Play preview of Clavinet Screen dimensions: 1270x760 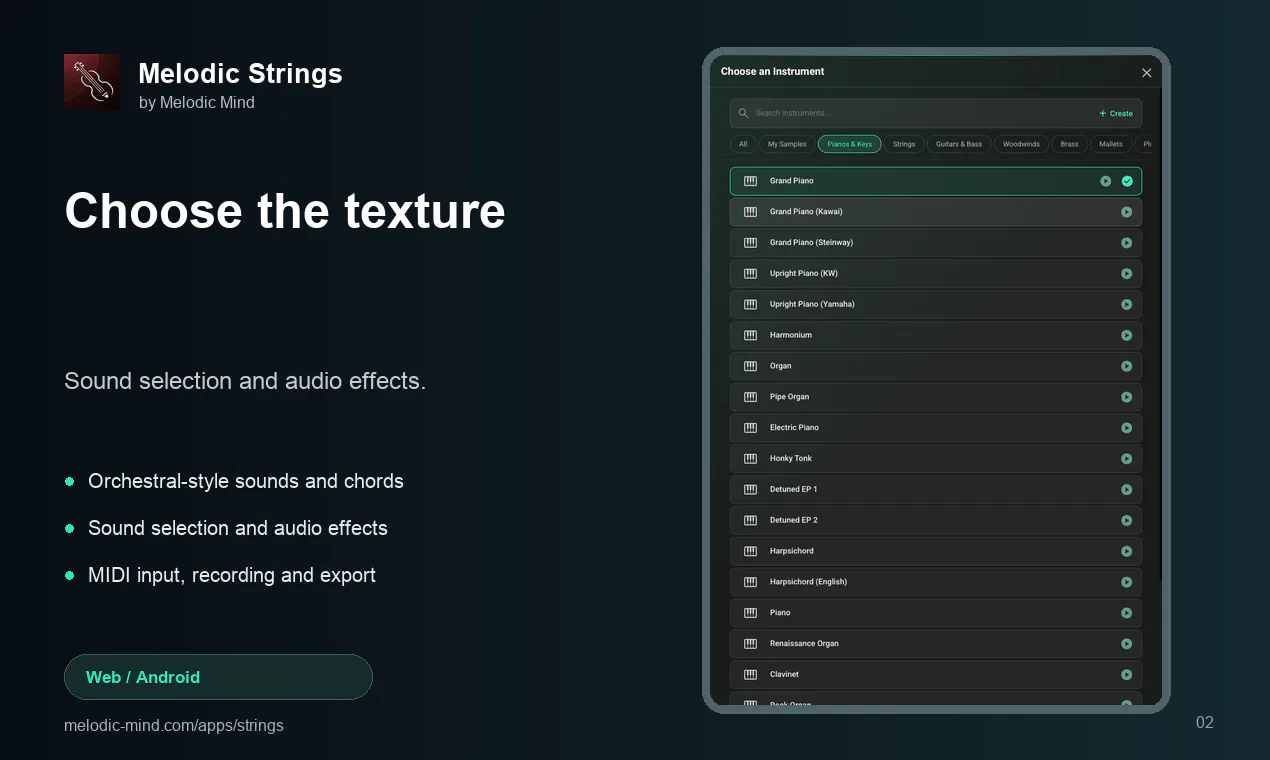[x=1126, y=675]
